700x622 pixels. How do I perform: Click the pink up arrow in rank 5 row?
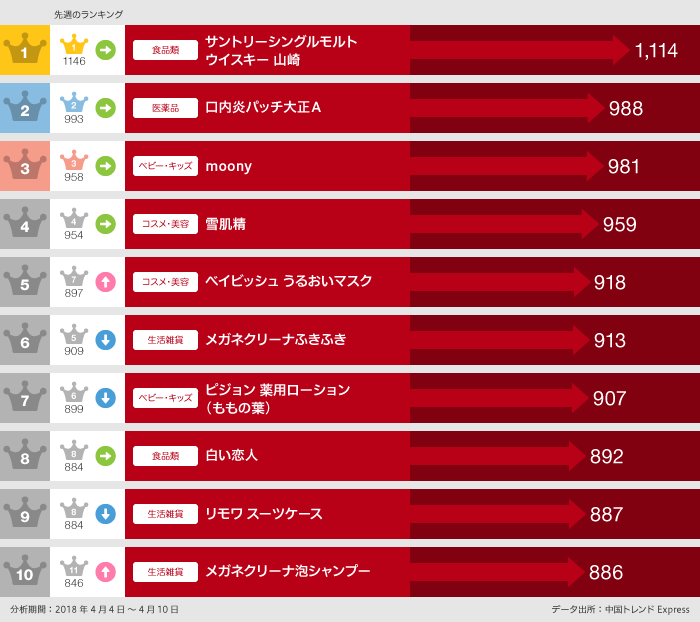105,282
